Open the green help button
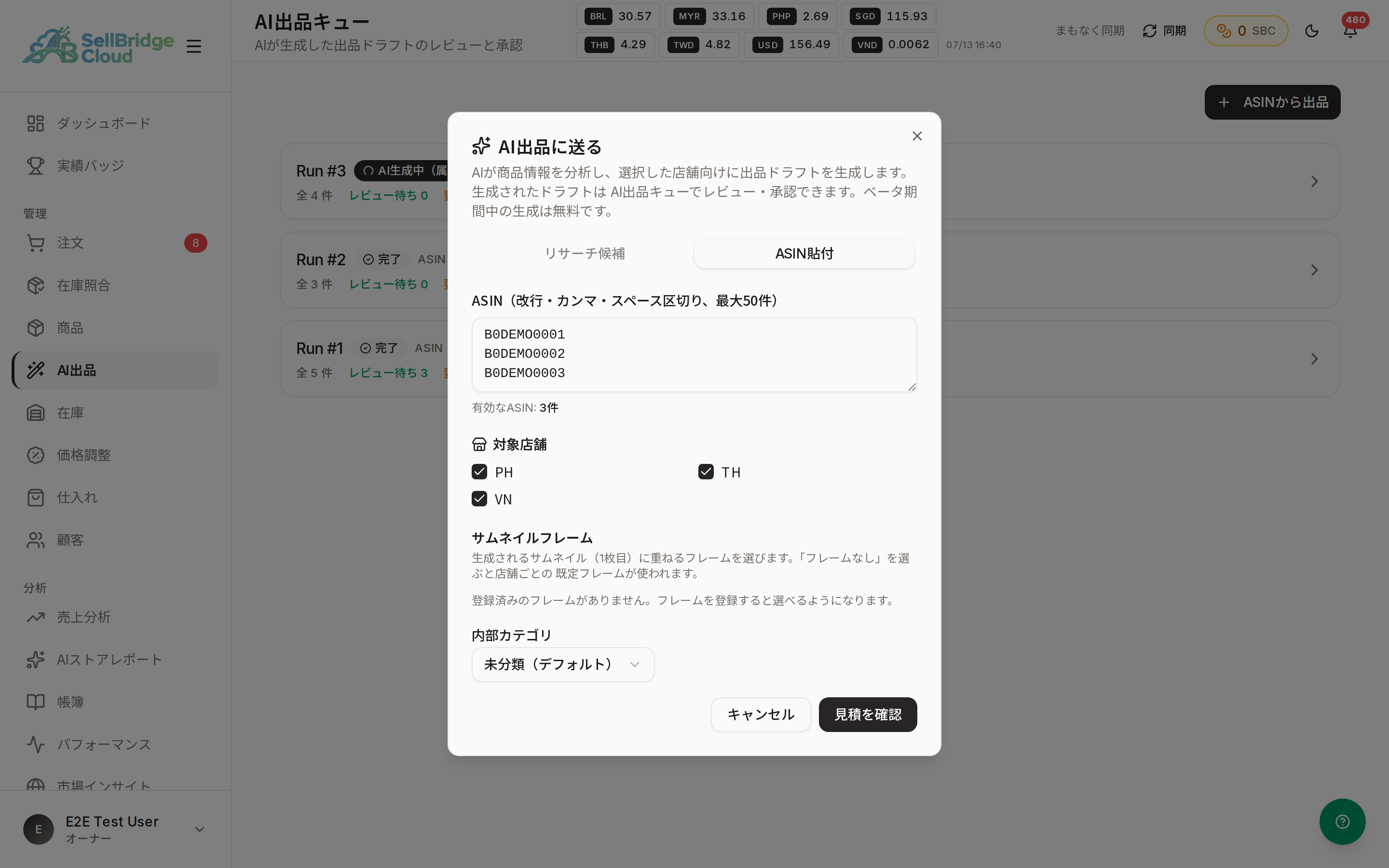The image size is (1389, 868). 1342,822
